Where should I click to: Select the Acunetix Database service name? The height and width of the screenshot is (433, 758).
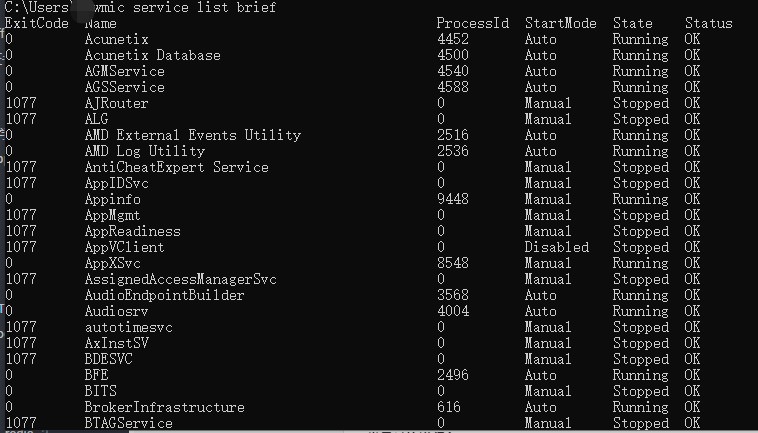point(152,55)
